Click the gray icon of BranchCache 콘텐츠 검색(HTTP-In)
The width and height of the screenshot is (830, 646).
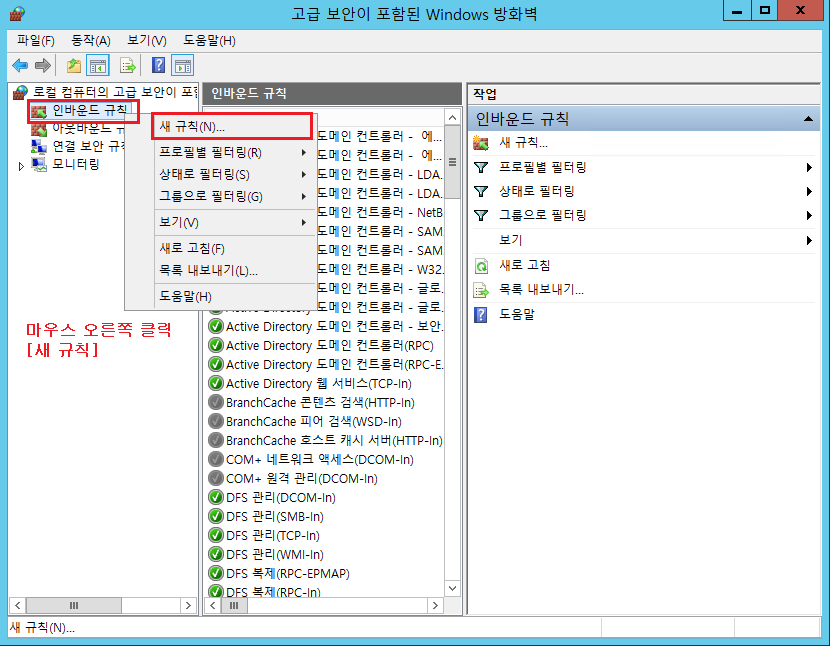pyautogui.click(x=215, y=402)
